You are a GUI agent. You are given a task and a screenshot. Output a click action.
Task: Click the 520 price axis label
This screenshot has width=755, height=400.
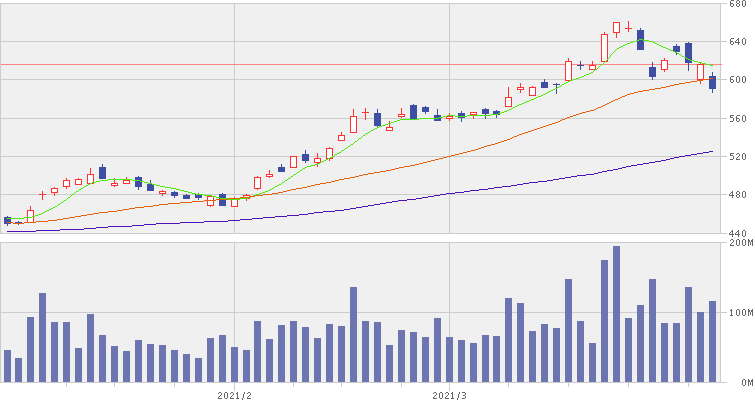(739, 157)
